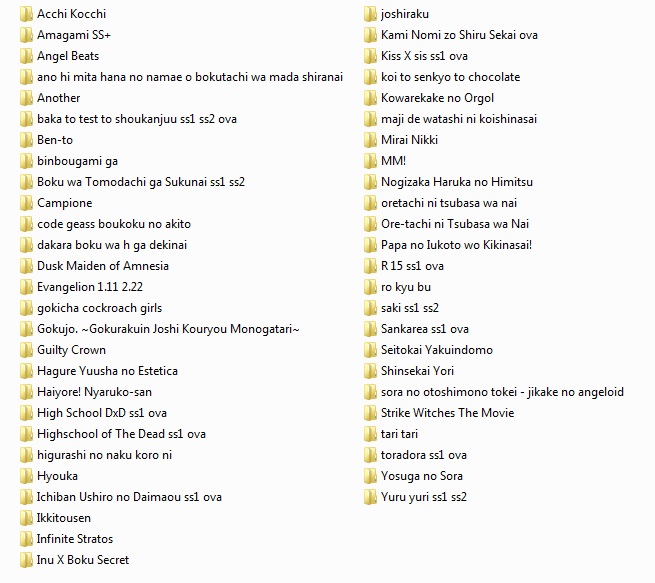Select Strike Witches The Movie name

point(447,413)
